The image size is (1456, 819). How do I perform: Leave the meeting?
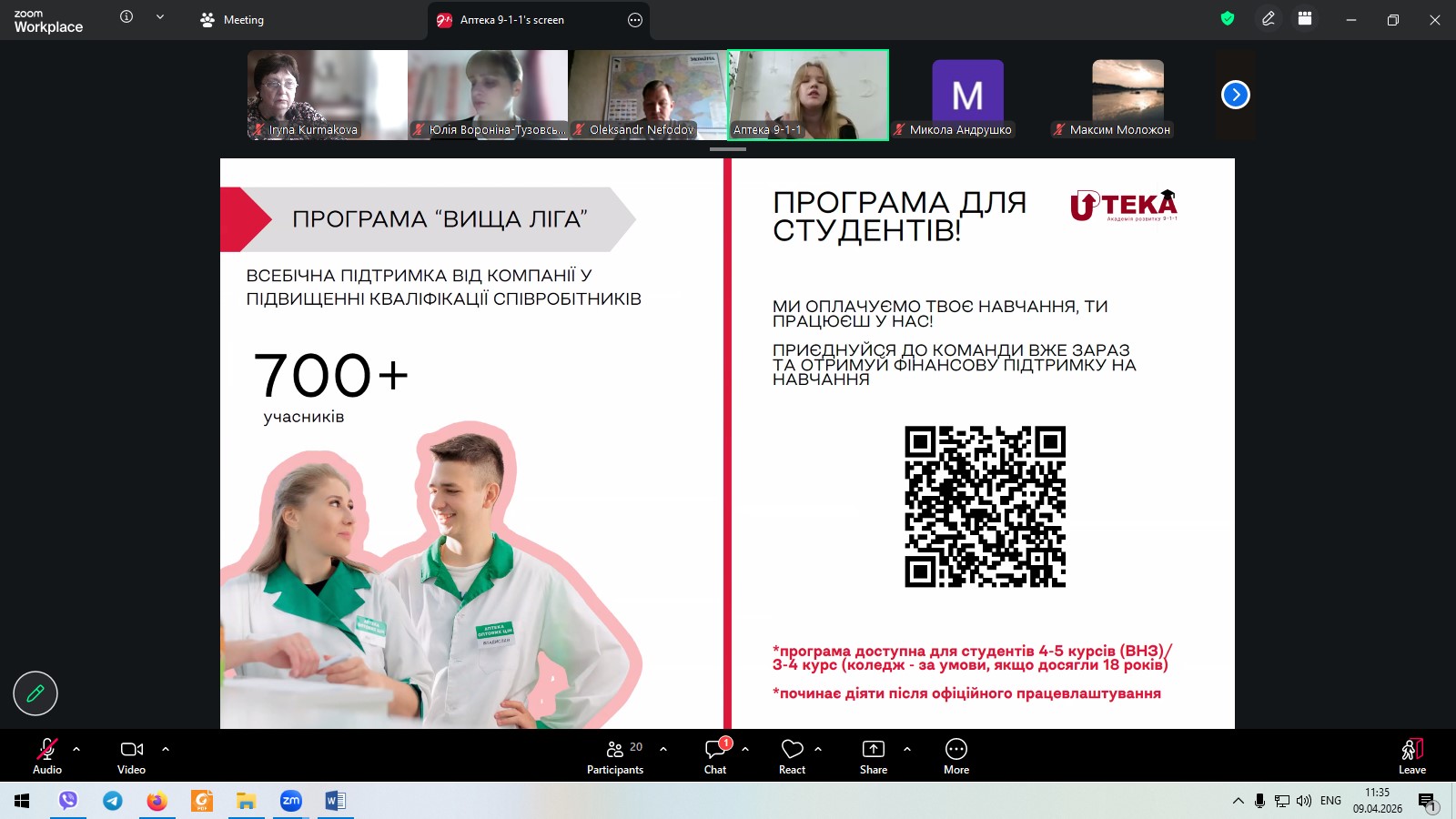click(x=1411, y=755)
